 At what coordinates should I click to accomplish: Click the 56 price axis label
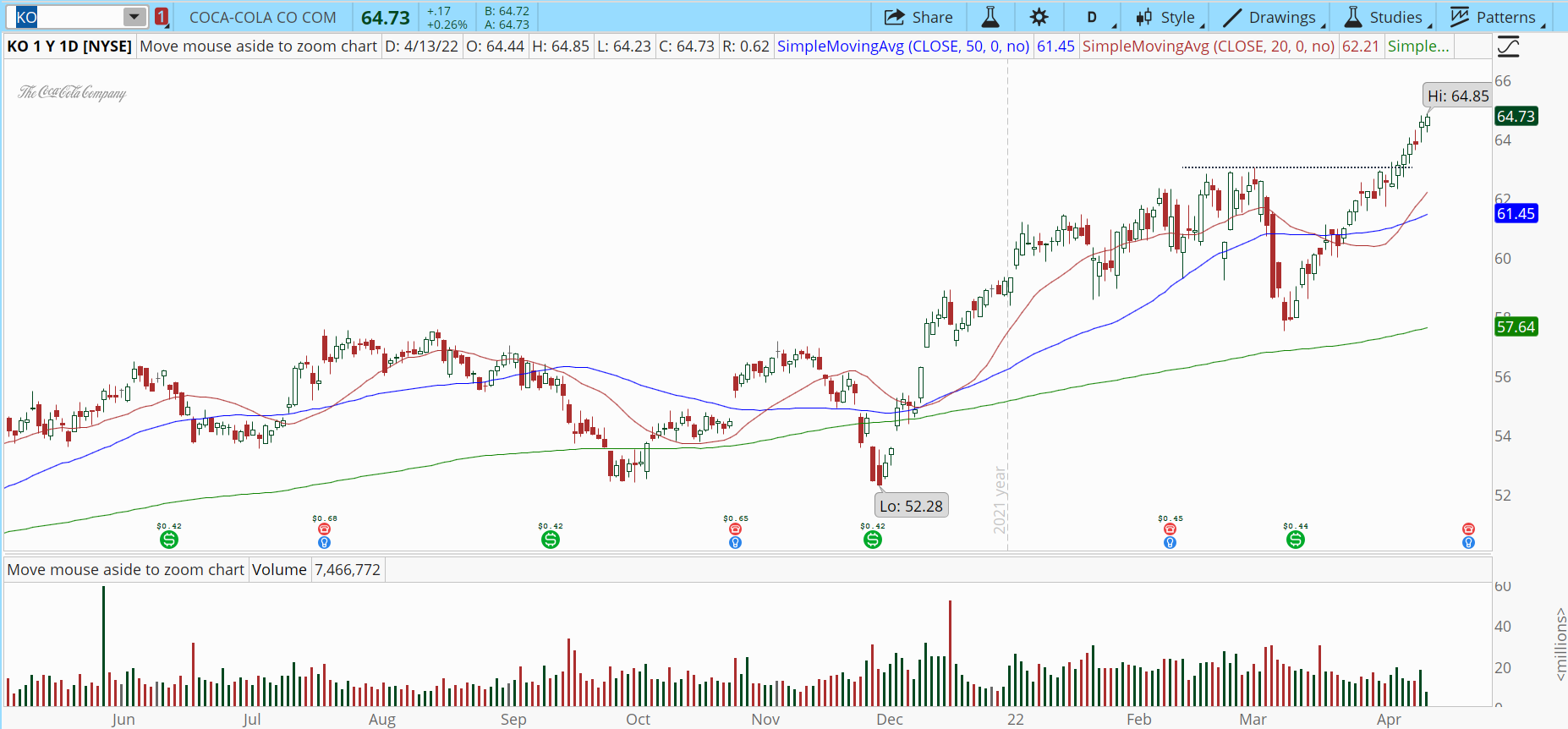pyautogui.click(x=1503, y=377)
